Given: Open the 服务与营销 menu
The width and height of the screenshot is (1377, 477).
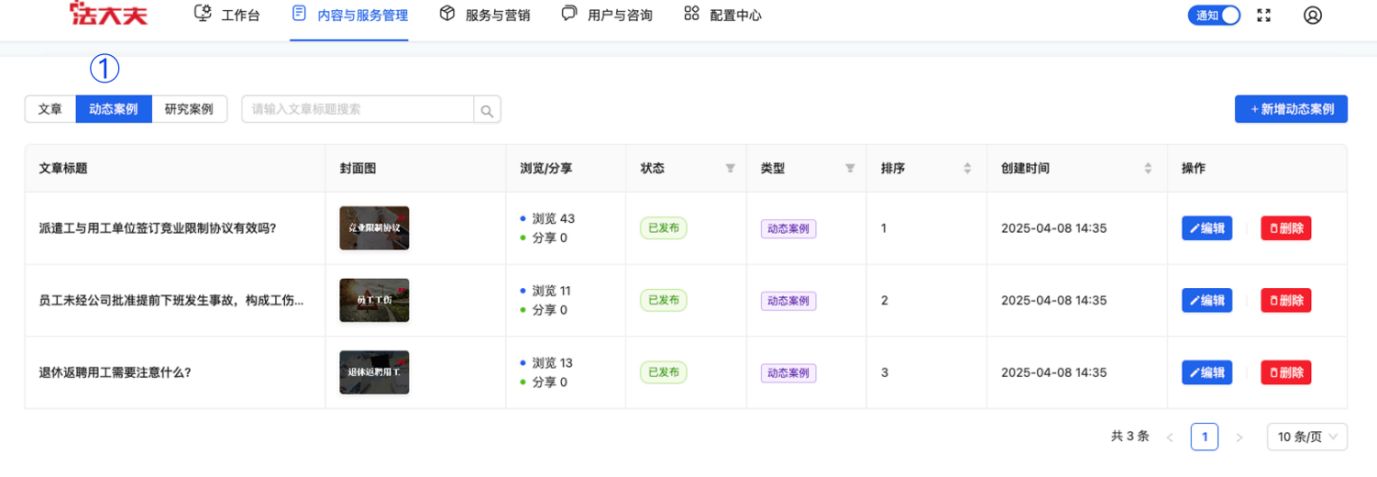Looking at the screenshot, I should [x=485, y=15].
